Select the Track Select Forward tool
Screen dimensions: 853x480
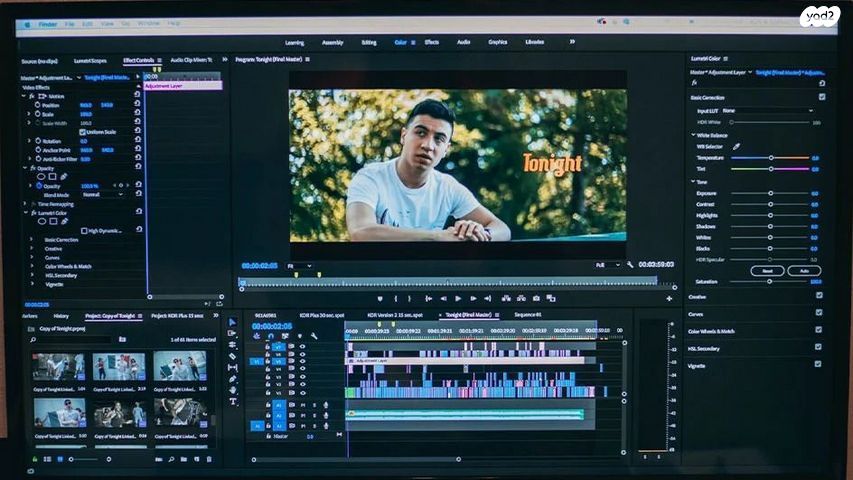coord(232,333)
